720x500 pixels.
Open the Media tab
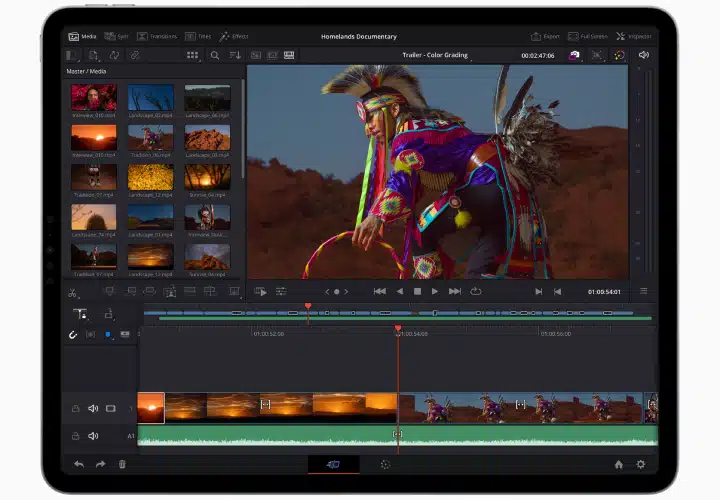pos(82,36)
